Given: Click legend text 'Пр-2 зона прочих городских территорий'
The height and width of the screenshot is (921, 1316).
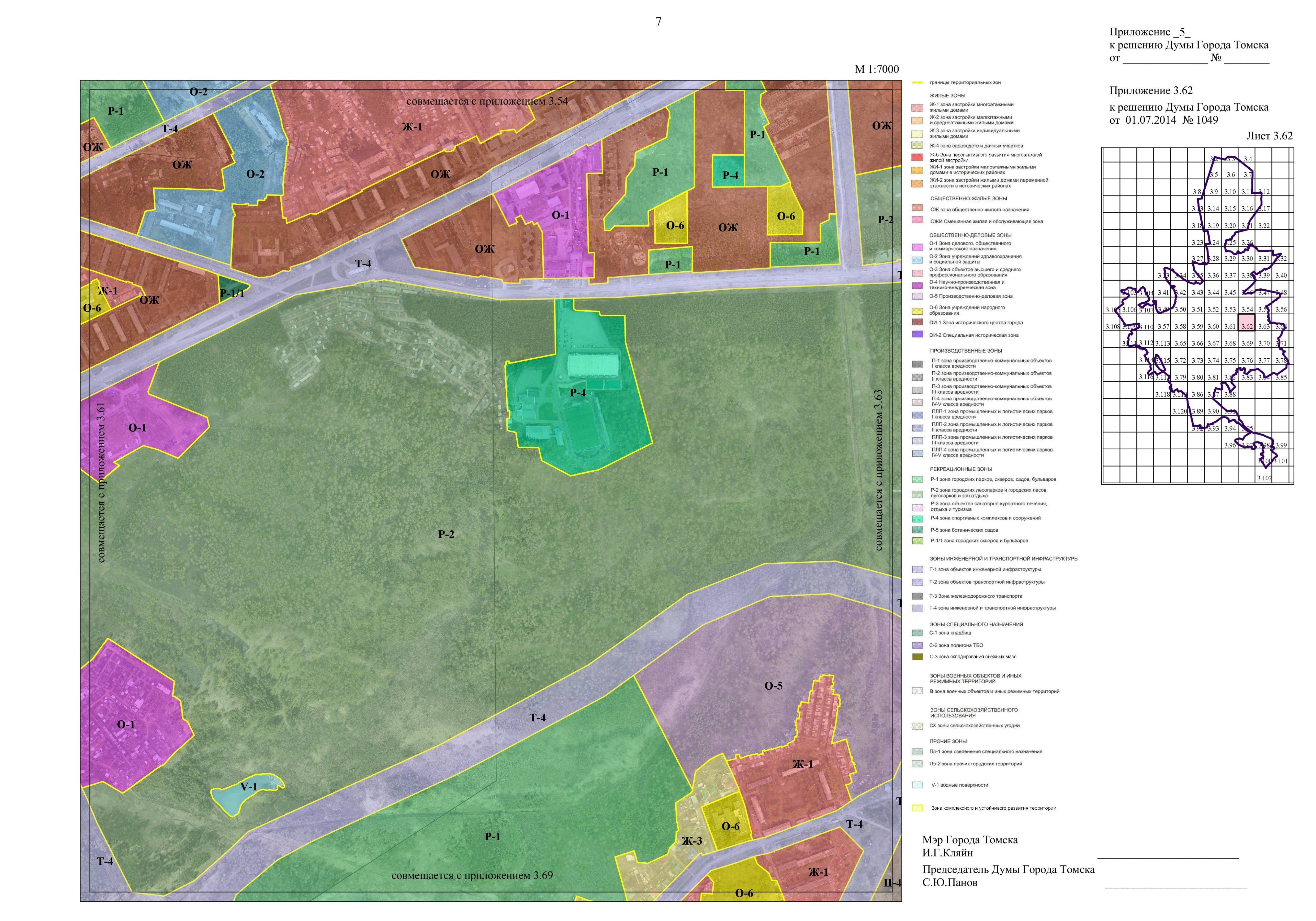Looking at the screenshot, I should (976, 764).
